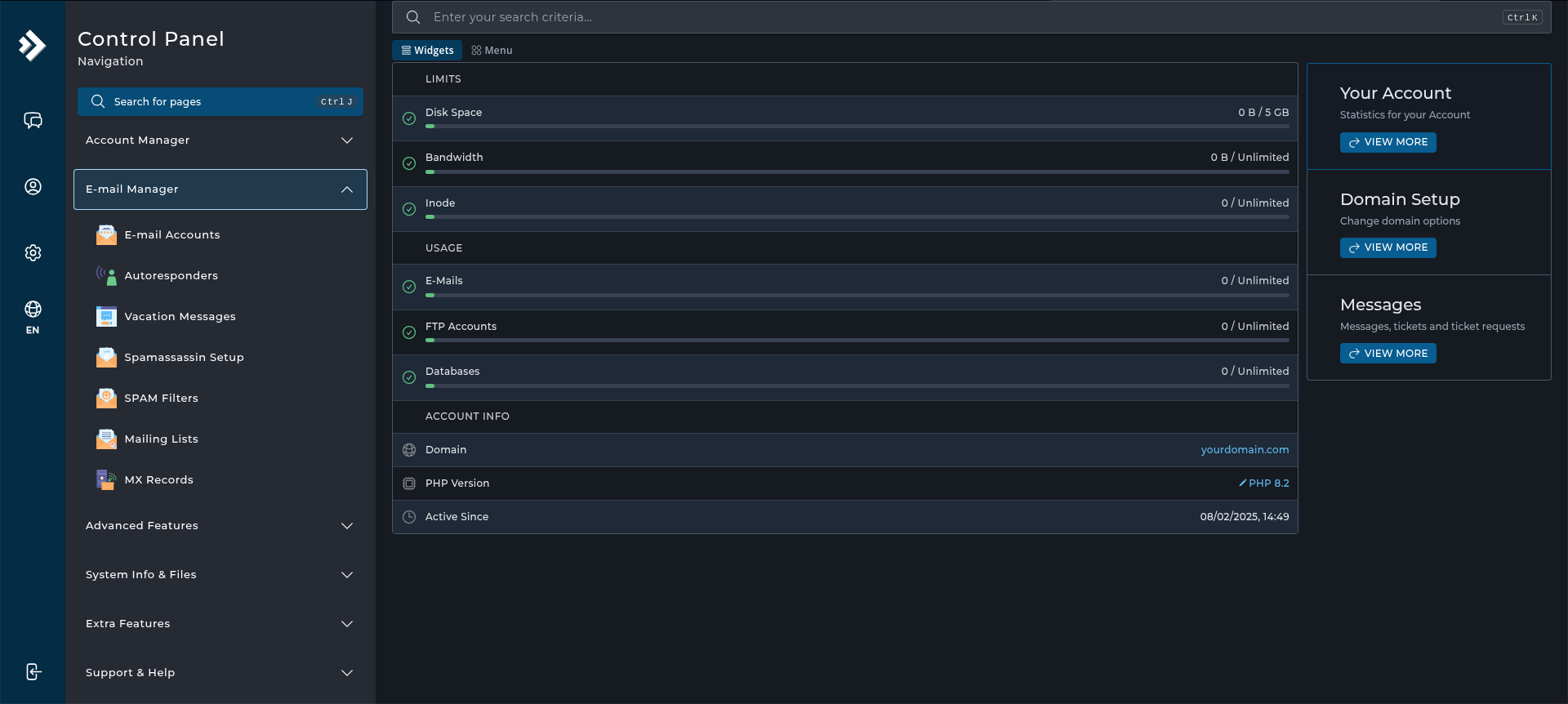
Task: Collapse the E-mail Manager section
Action: [220, 189]
